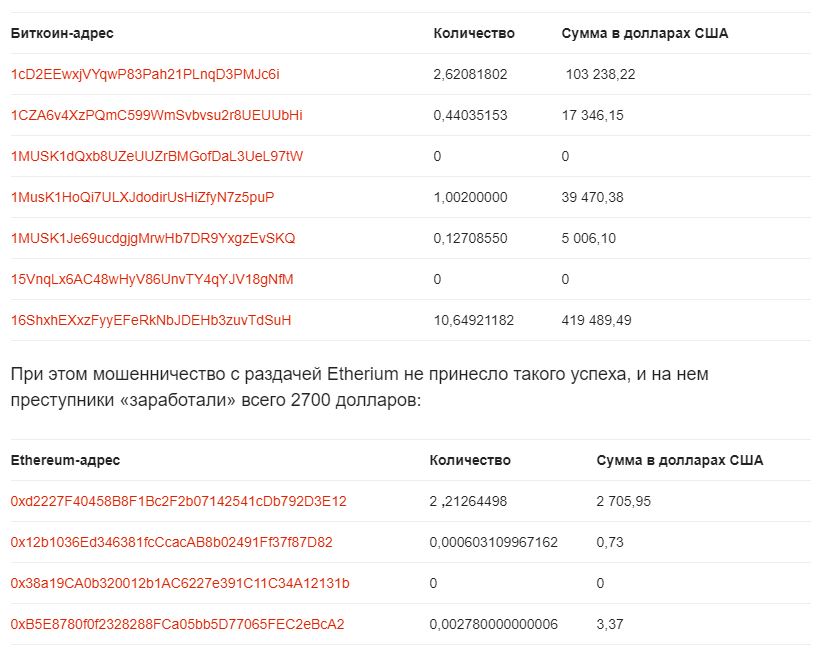Follow the 1MusK1HoQi7ULXJdodirUsHiZfyN7z5puP link
Viewport: 831px width, 656px height.
click(x=143, y=197)
